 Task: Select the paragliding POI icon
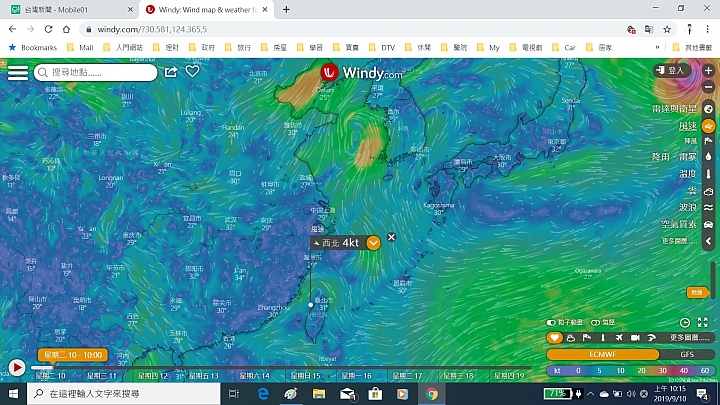tap(651, 338)
